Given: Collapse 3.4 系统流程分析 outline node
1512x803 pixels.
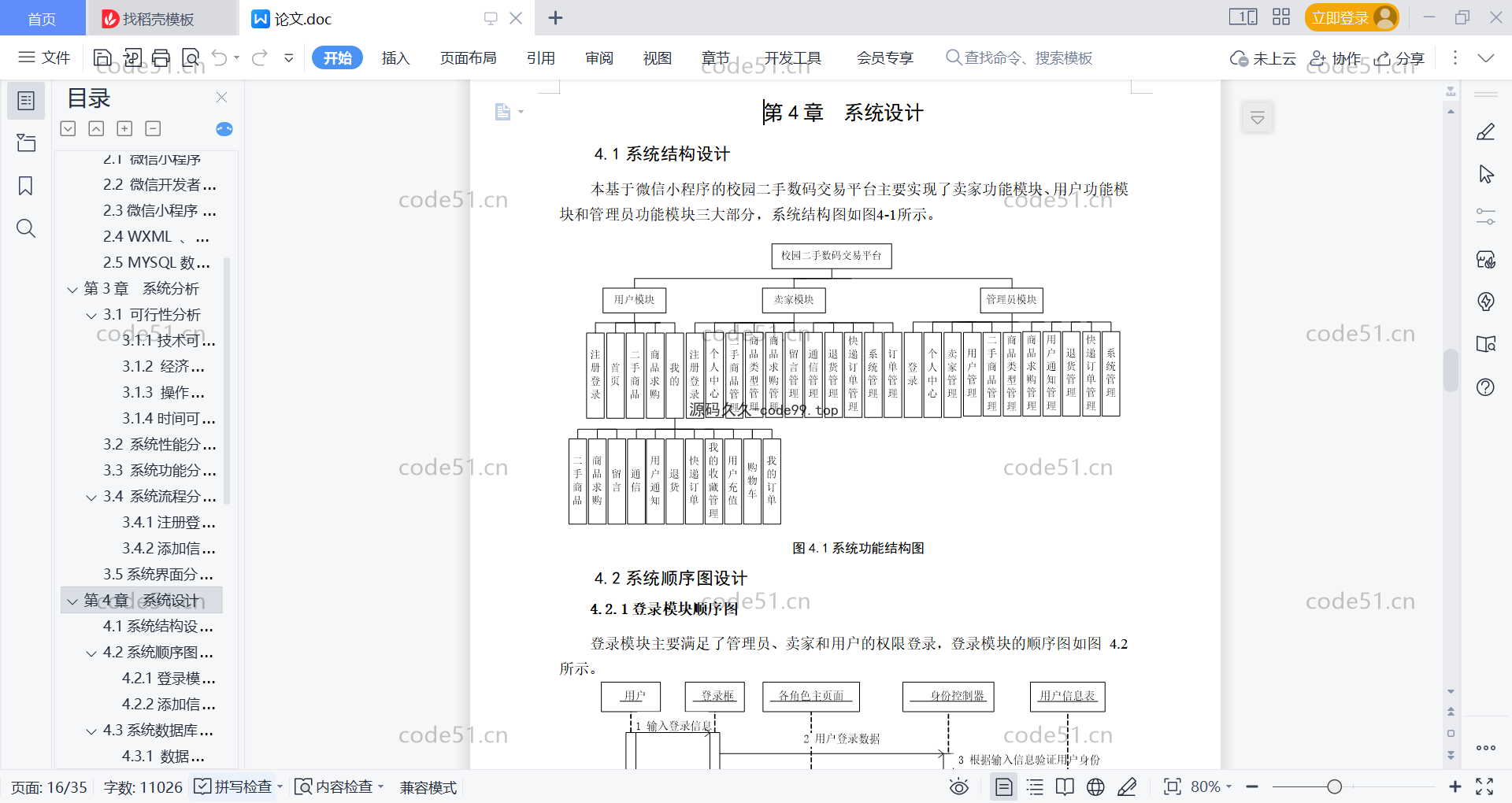Looking at the screenshot, I should pyautogui.click(x=91, y=498).
